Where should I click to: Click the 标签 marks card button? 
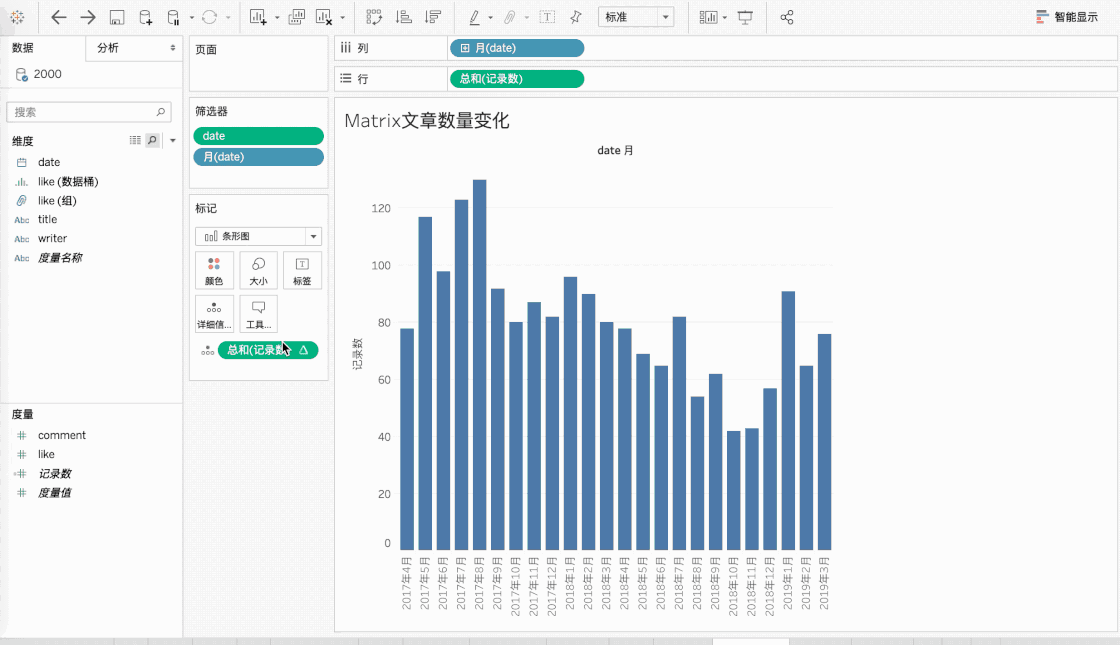(302, 271)
